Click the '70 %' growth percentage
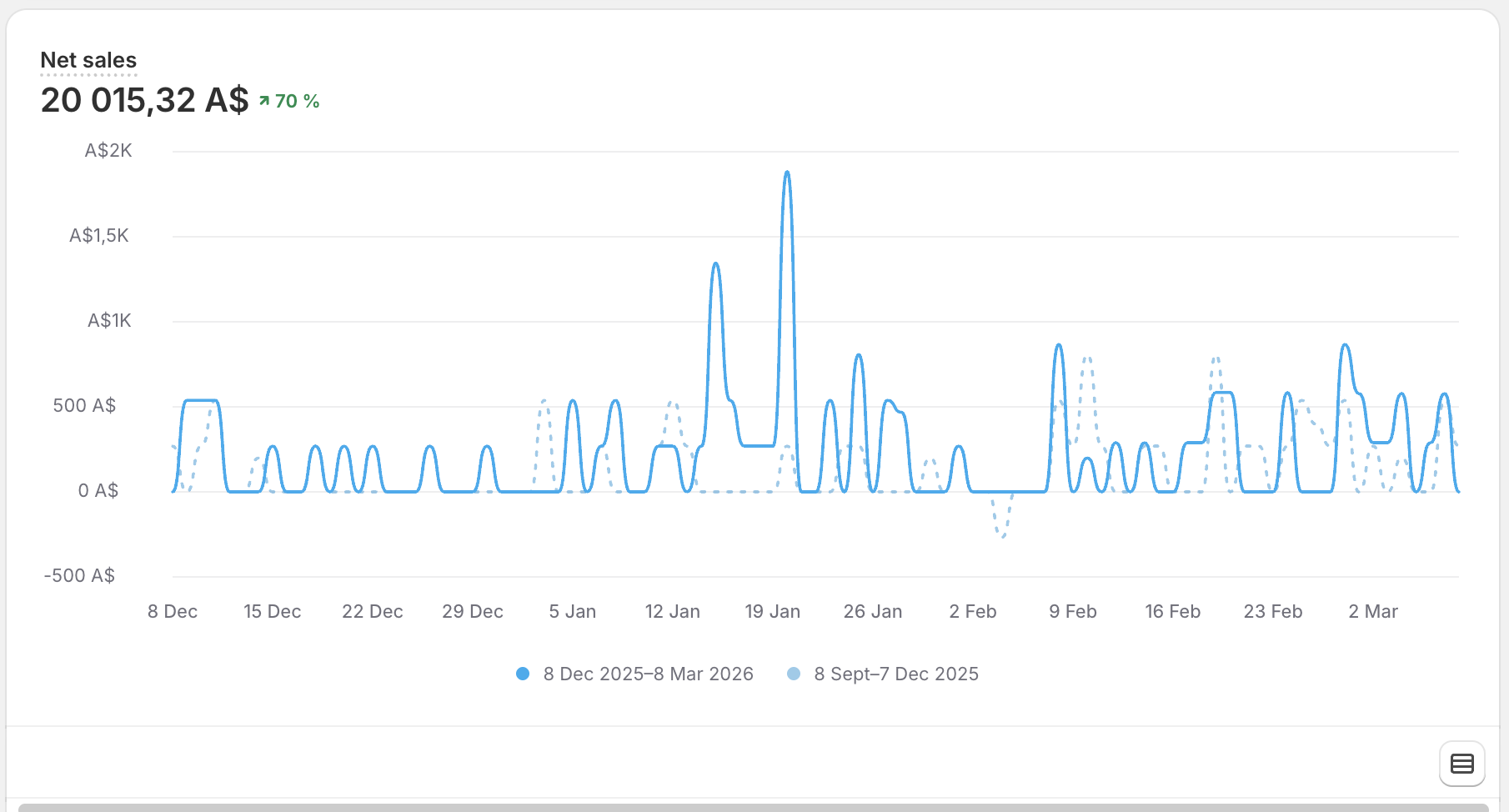Screen dimensions: 1509x812 tap(297, 101)
